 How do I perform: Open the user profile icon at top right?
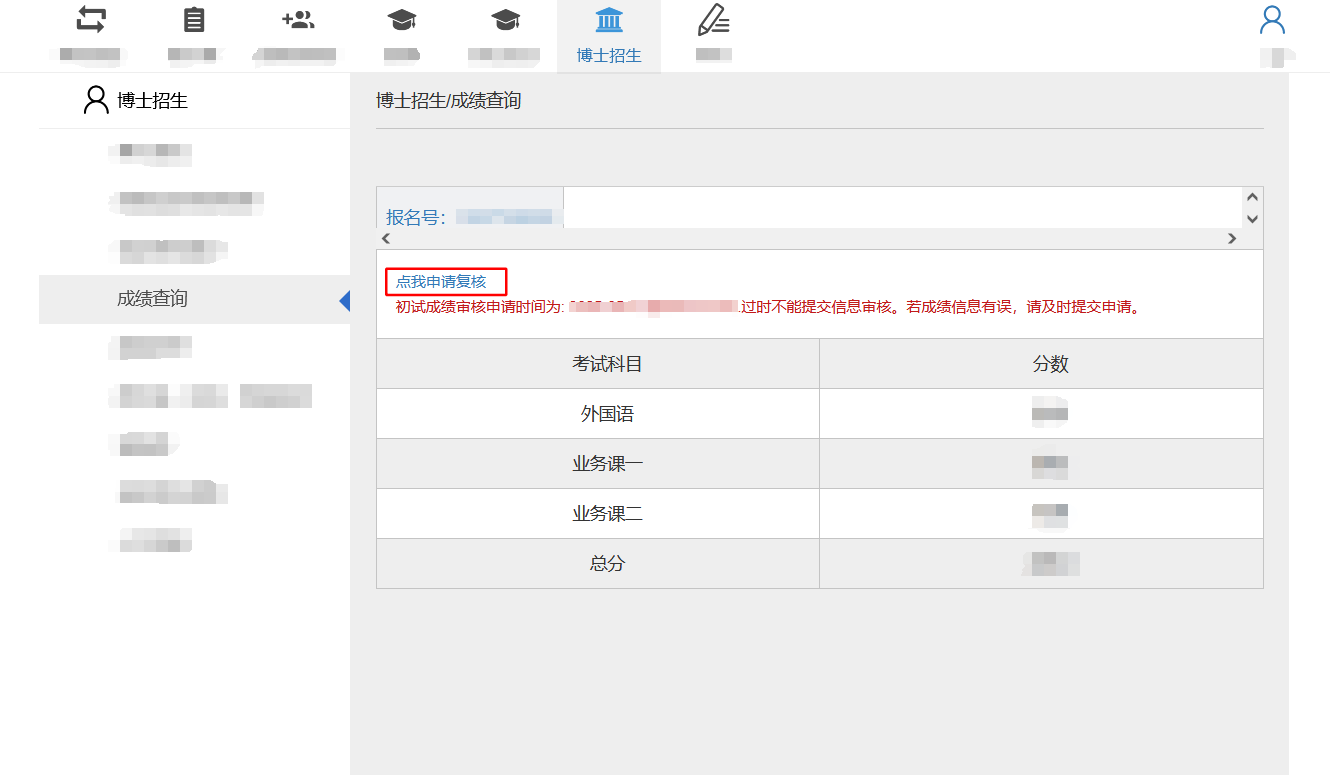pos(1272,20)
